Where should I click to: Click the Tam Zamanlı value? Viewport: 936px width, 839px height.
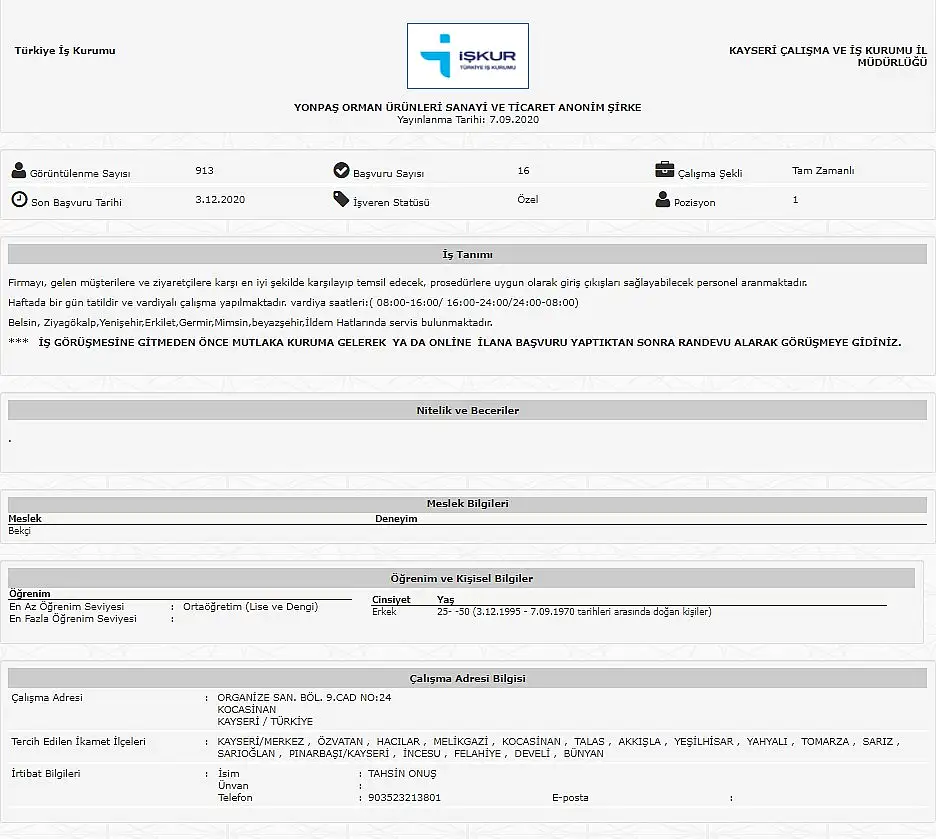pos(823,171)
